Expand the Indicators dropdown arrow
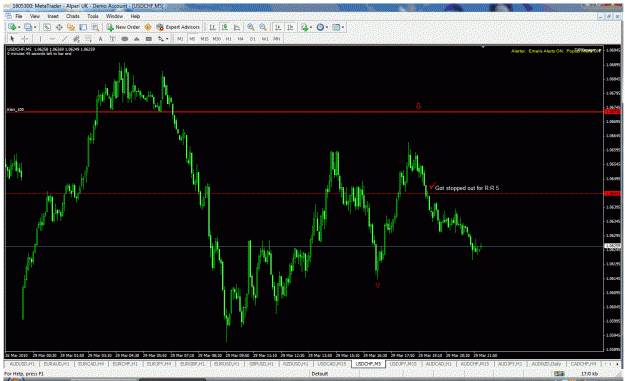This screenshot has width=625, height=381. click(x=311, y=27)
